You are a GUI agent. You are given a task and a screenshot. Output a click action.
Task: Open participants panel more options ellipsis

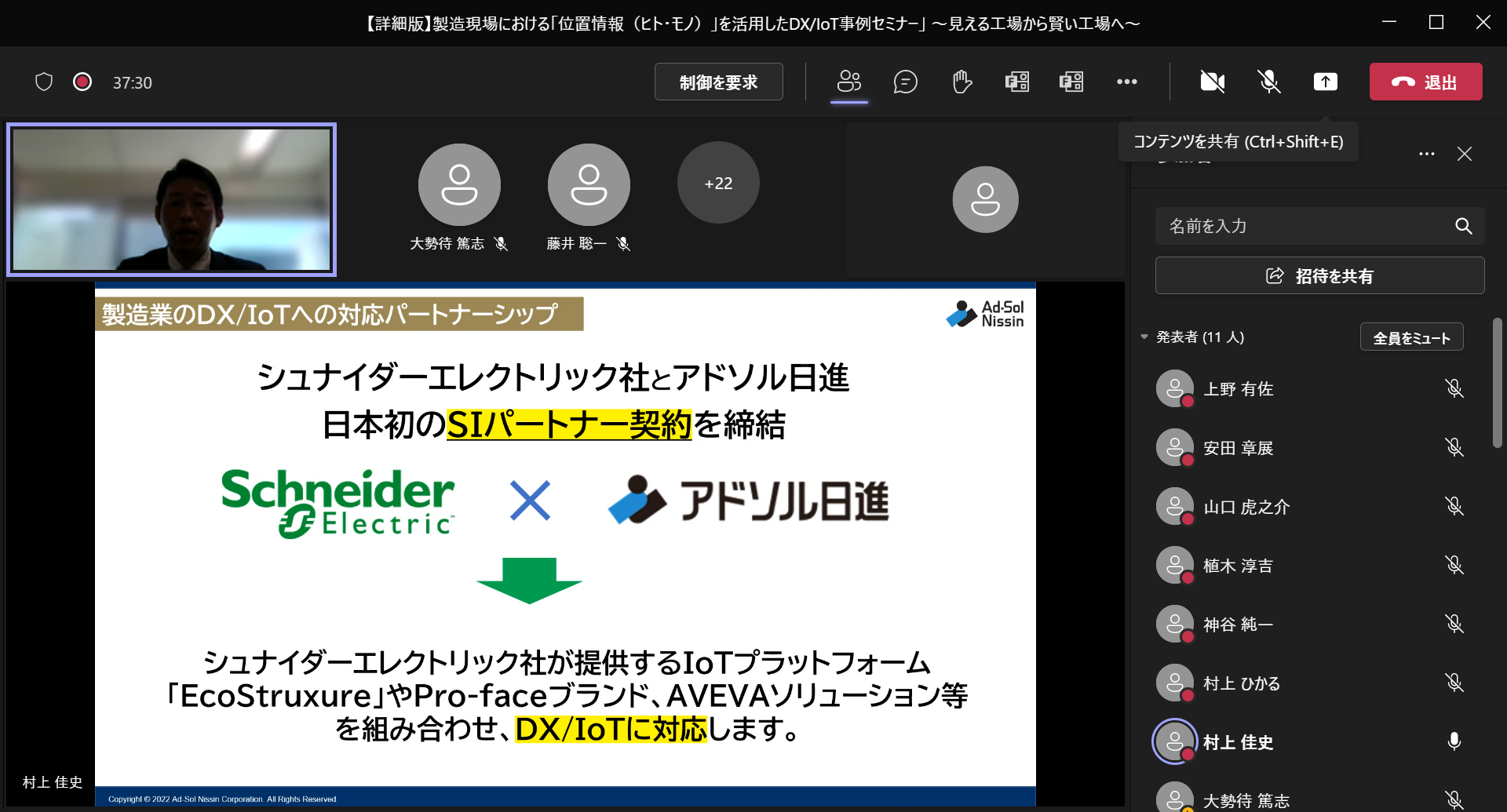pos(1427,154)
